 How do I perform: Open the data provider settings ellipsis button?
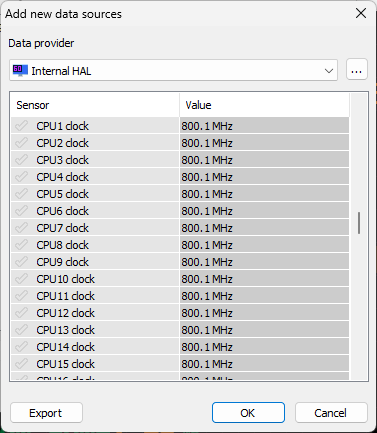click(x=357, y=70)
